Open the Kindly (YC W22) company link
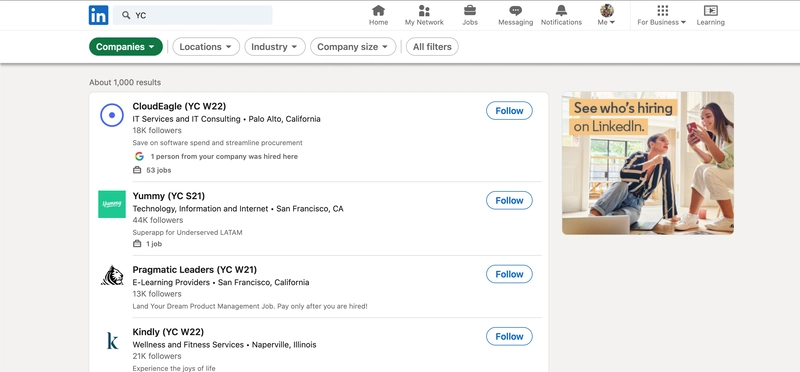The width and height of the screenshot is (800, 372). point(168,332)
